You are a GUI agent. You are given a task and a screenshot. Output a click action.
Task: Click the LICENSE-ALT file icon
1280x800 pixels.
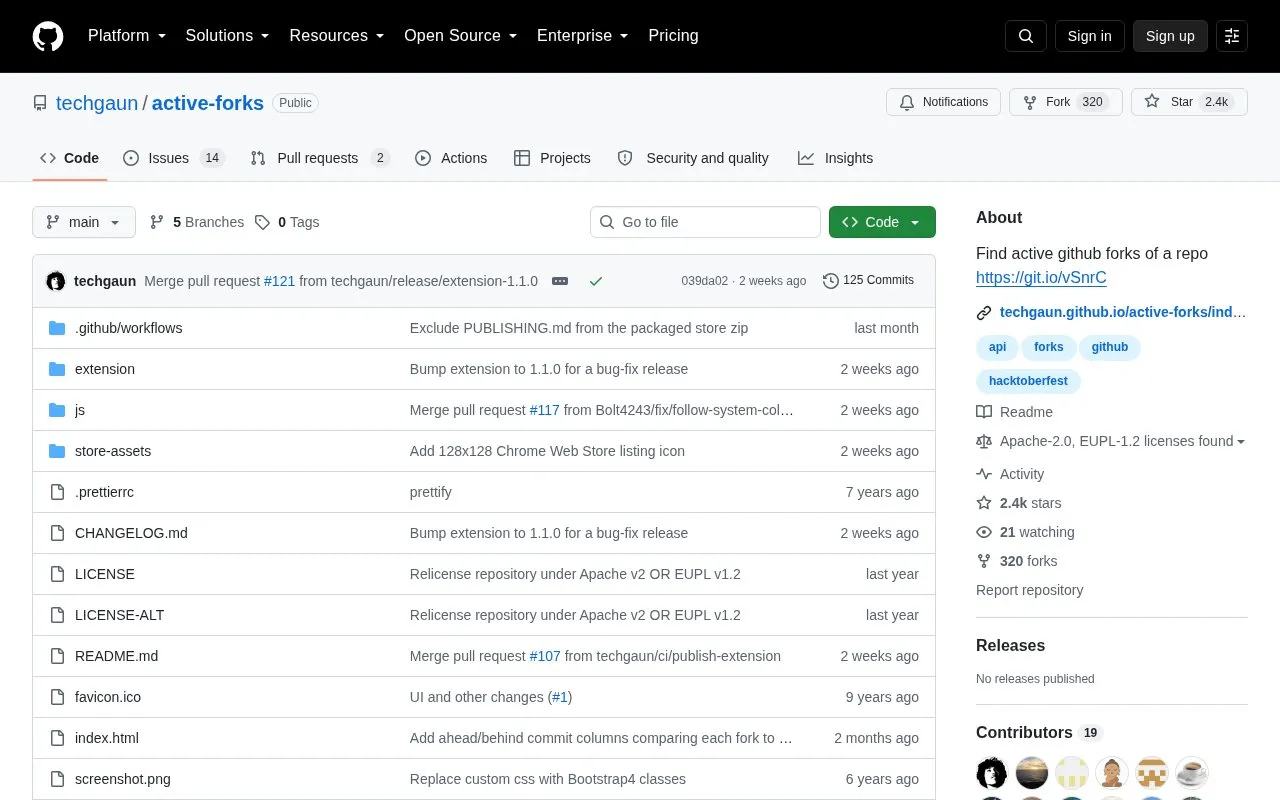pos(57,615)
